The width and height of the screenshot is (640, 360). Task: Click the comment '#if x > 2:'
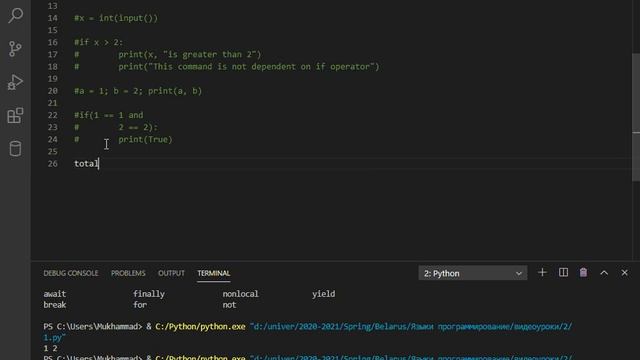[98, 42]
